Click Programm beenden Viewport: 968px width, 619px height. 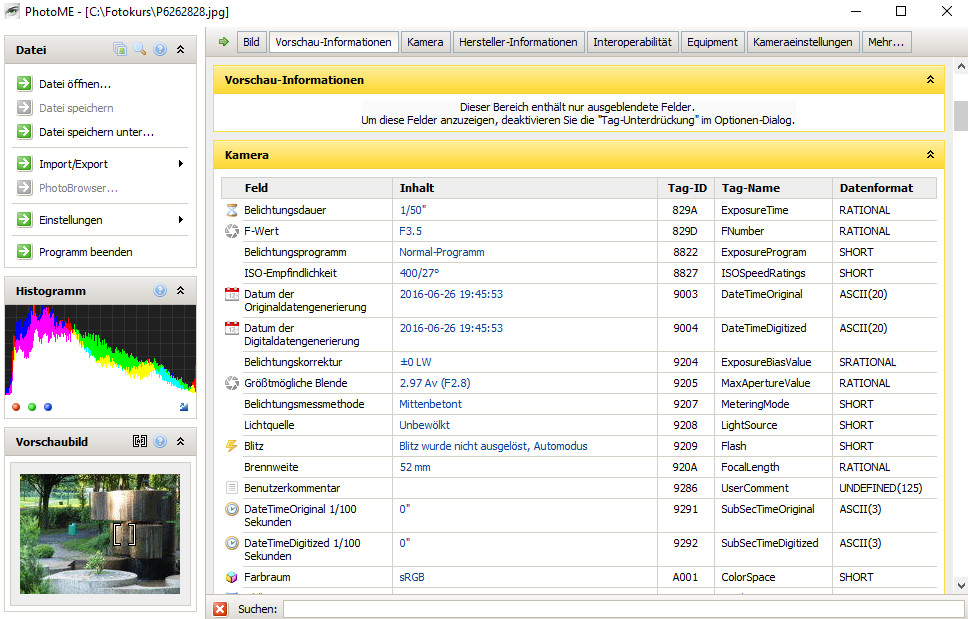pyautogui.click(x=85, y=252)
